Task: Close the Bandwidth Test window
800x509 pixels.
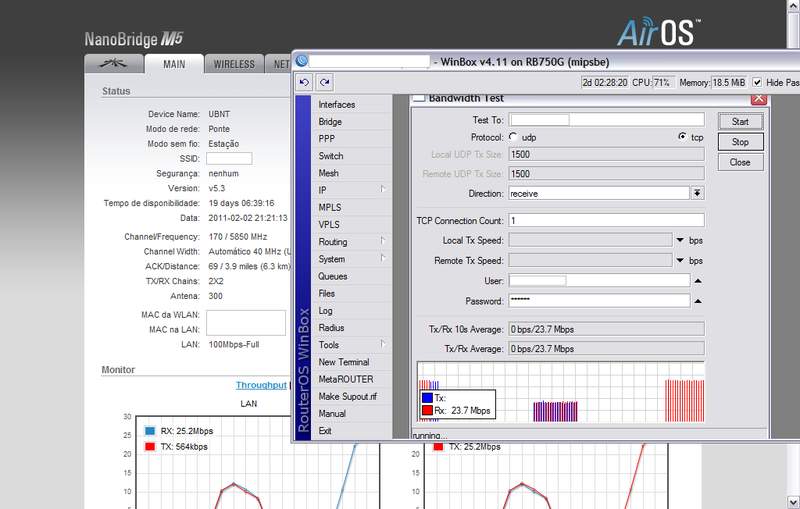Action: (x=758, y=98)
